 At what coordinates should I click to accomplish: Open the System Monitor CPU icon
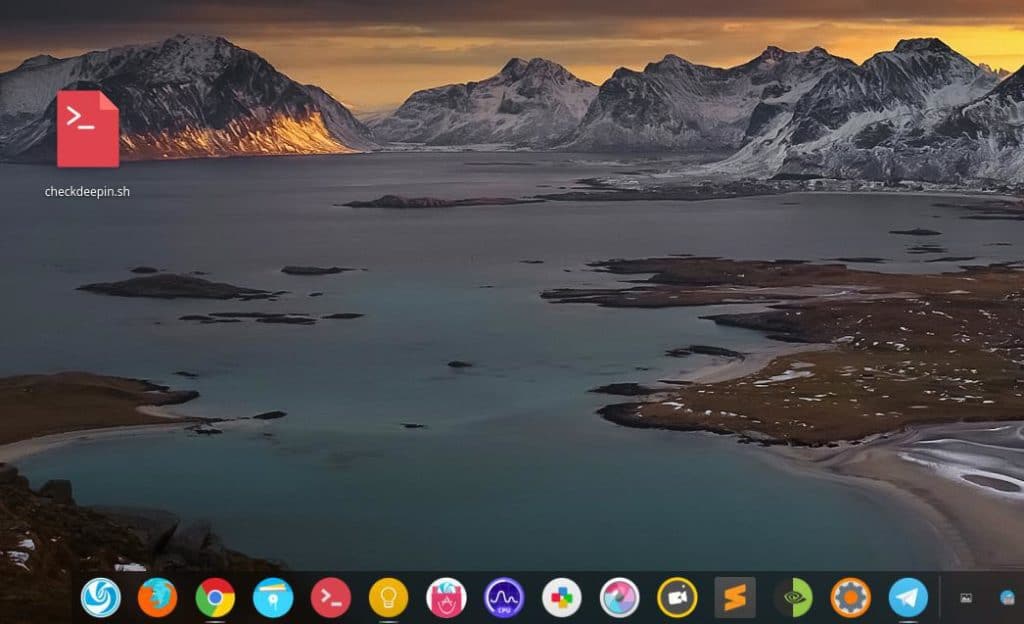[x=504, y=597]
